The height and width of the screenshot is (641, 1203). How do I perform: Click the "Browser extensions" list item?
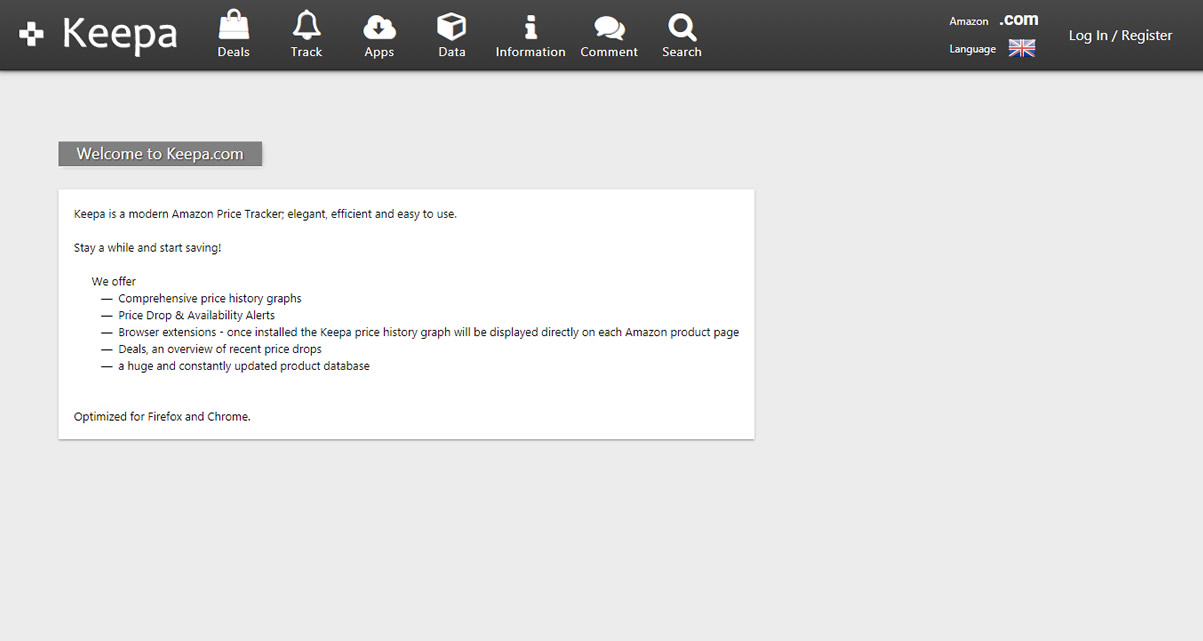point(428,333)
